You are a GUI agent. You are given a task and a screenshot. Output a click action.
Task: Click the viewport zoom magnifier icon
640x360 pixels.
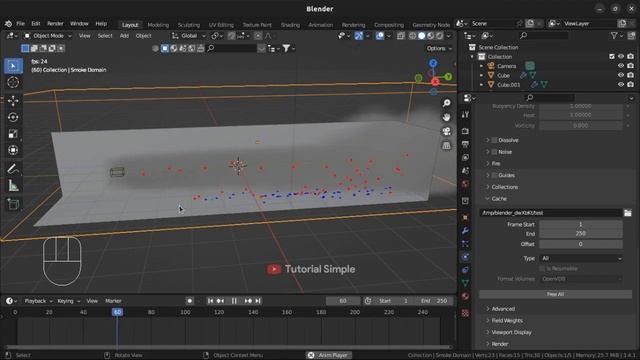click(447, 103)
